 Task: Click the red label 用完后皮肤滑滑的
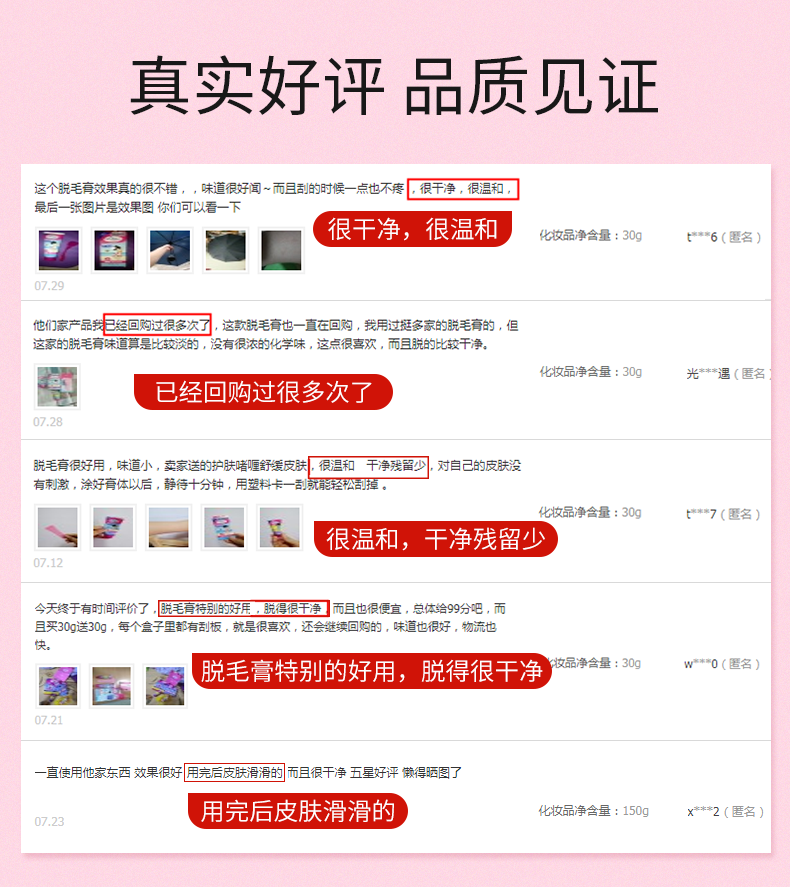[298, 811]
